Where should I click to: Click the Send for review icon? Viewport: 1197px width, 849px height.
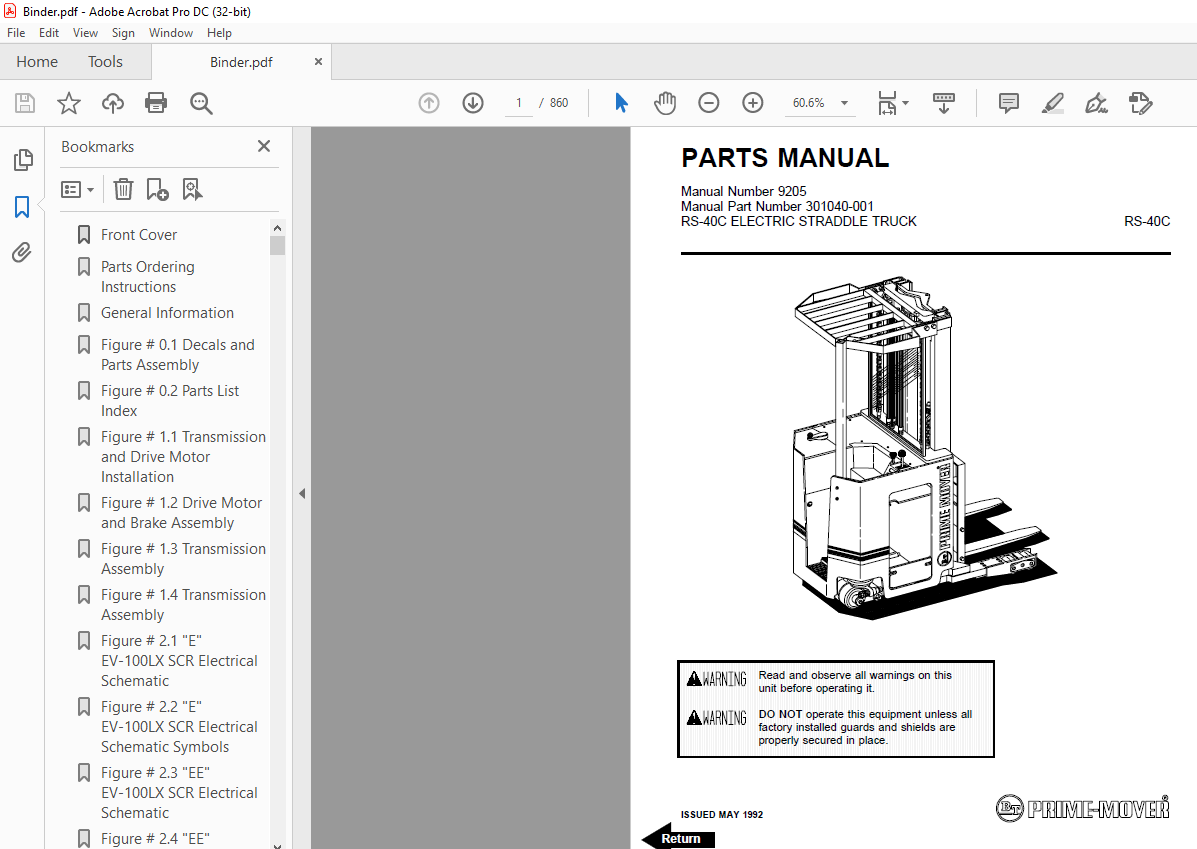pyautogui.click(x=1141, y=102)
